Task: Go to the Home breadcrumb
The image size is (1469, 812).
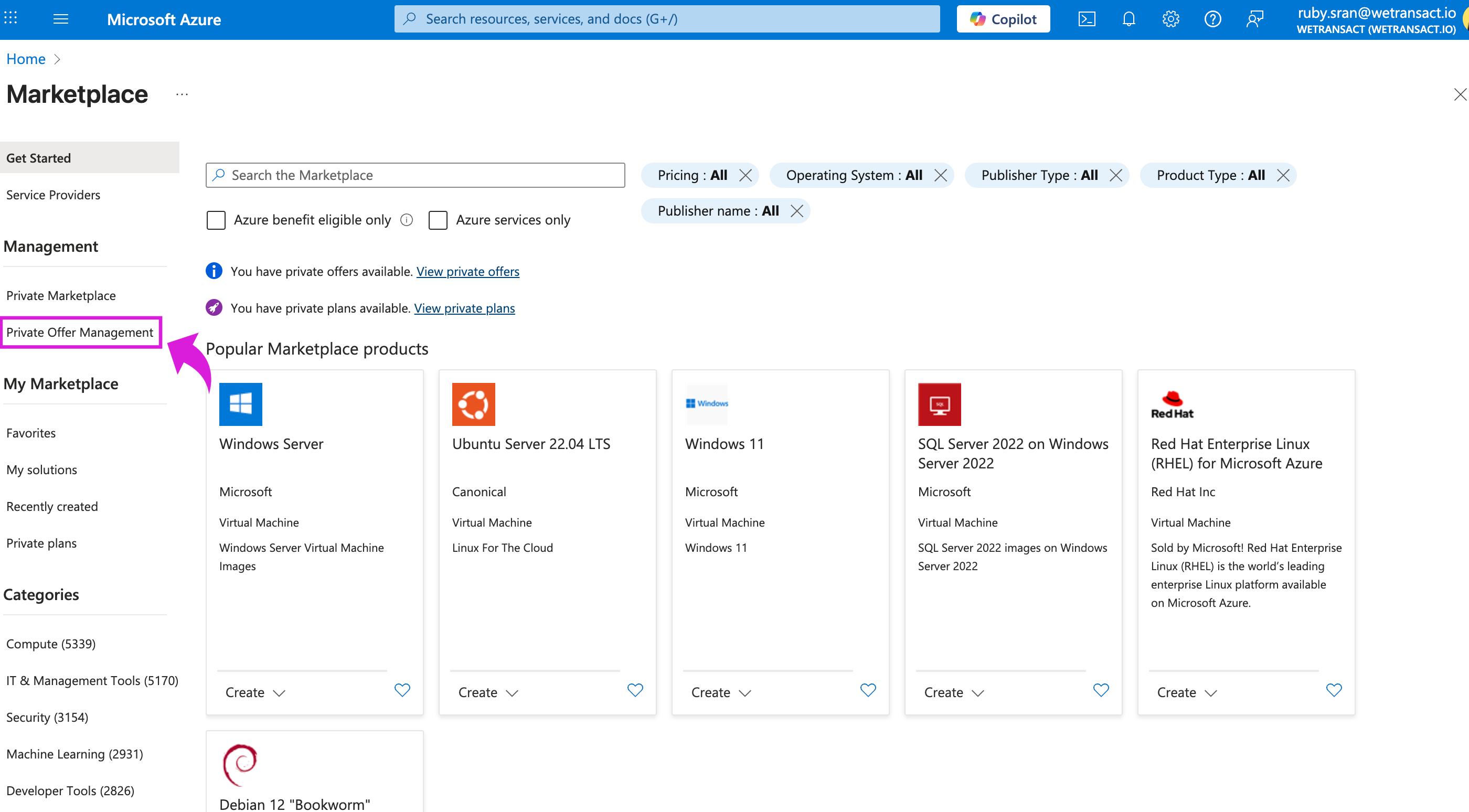Action: click(x=26, y=59)
